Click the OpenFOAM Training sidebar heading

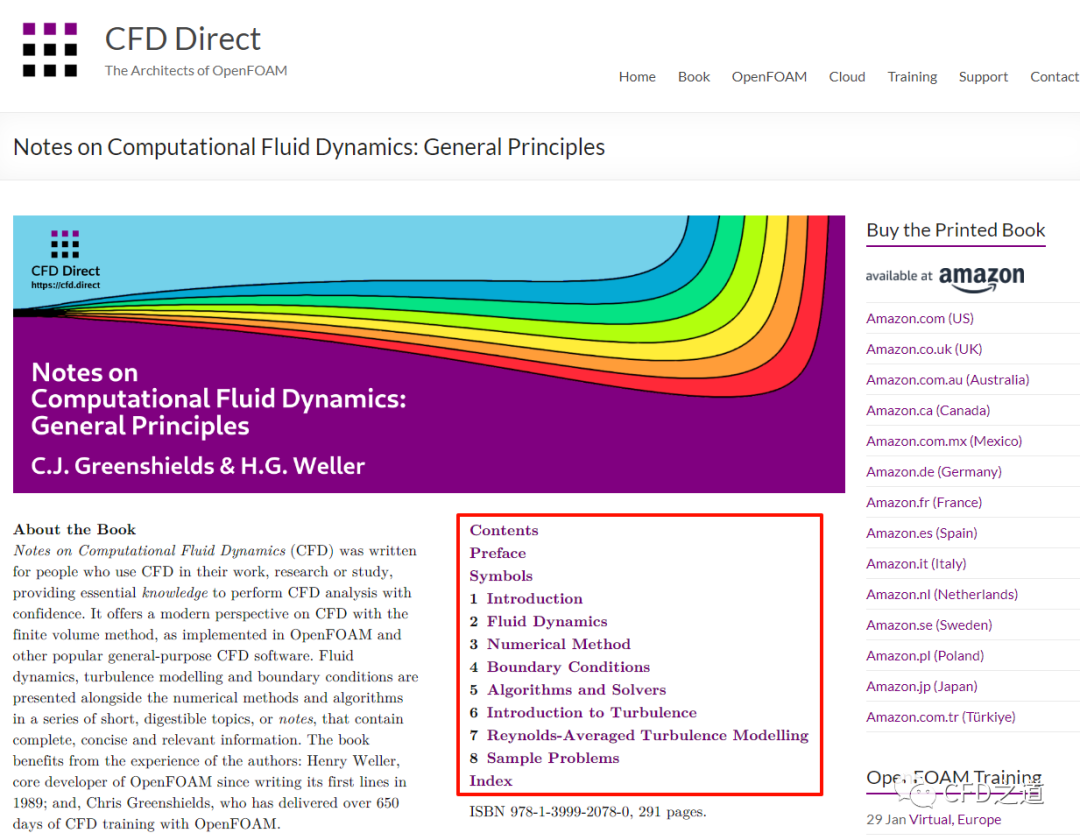pos(954,777)
